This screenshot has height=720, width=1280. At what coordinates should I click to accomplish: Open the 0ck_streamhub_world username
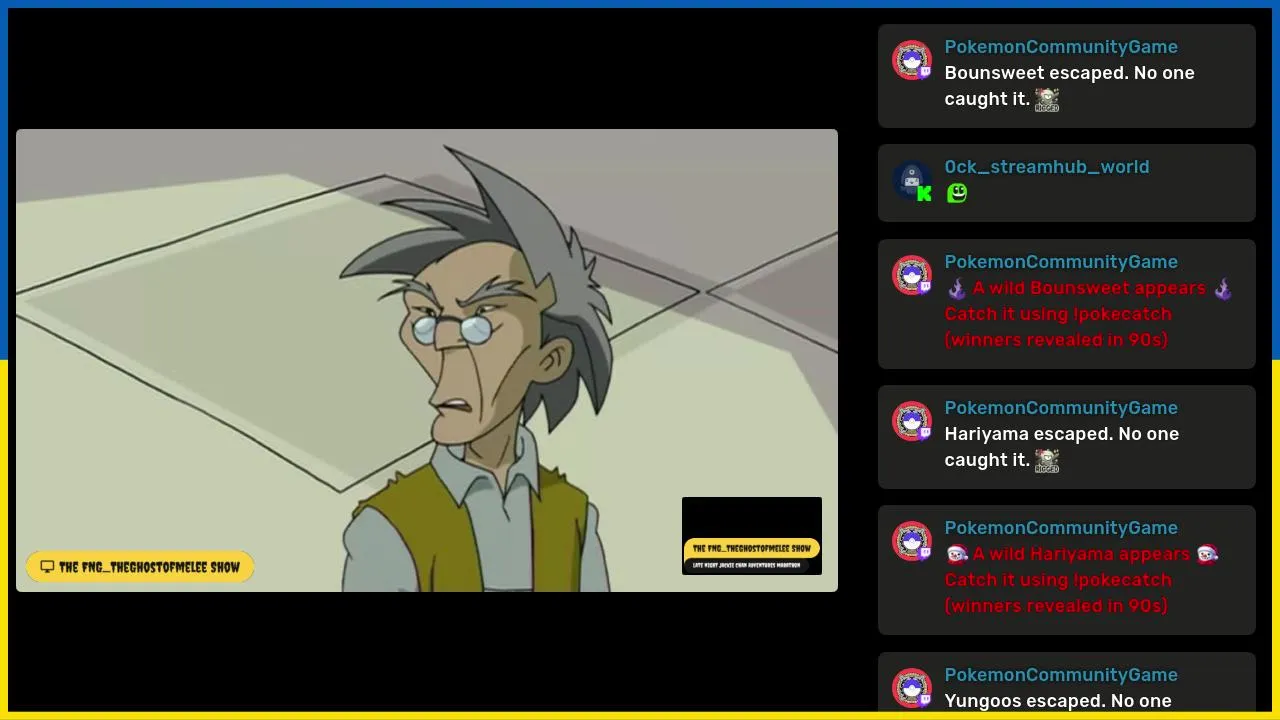point(1047,167)
